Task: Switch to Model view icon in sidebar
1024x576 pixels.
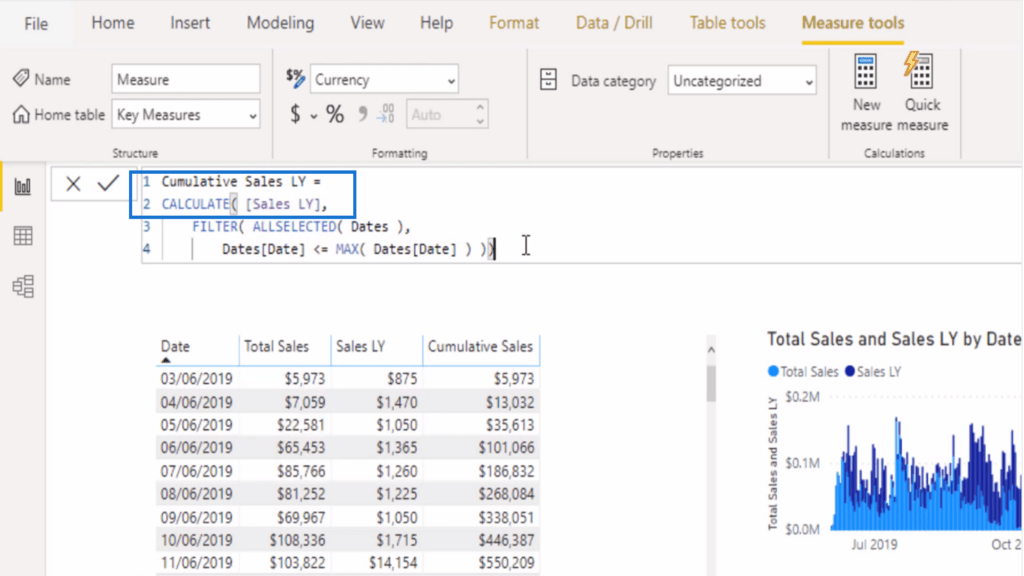Action: [23, 286]
